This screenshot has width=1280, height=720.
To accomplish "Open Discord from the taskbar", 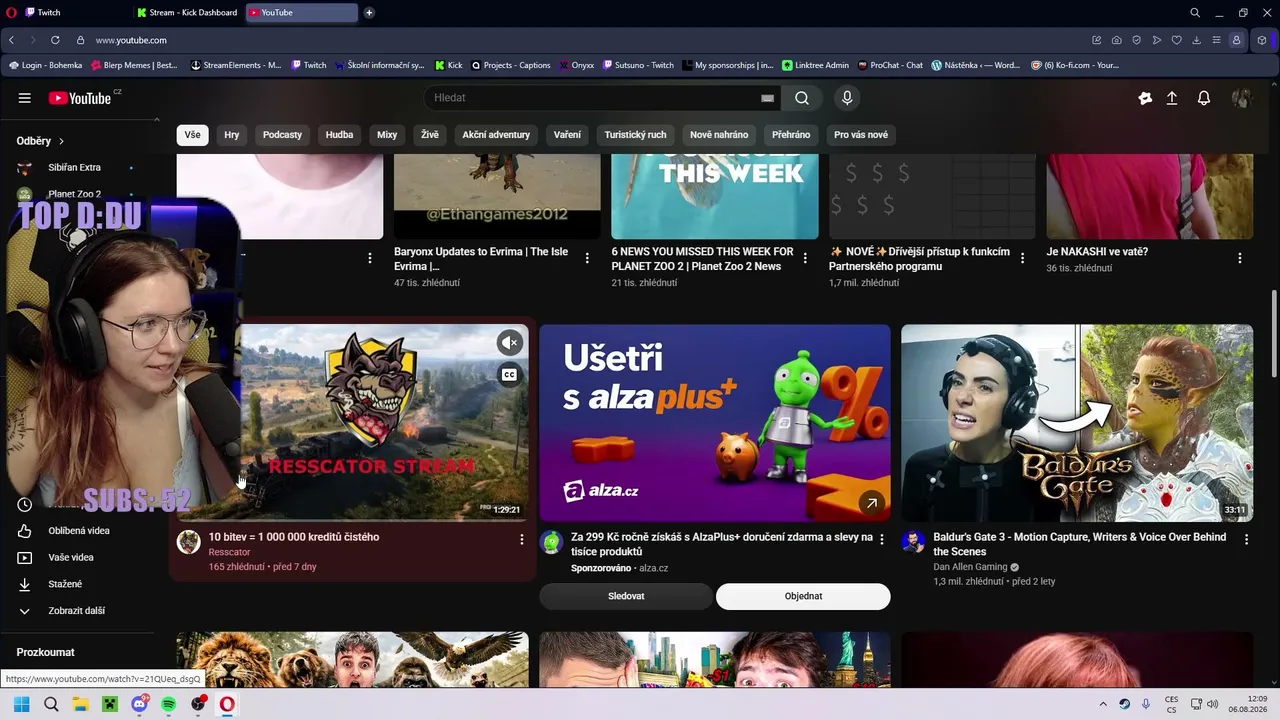I will [139, 704].
